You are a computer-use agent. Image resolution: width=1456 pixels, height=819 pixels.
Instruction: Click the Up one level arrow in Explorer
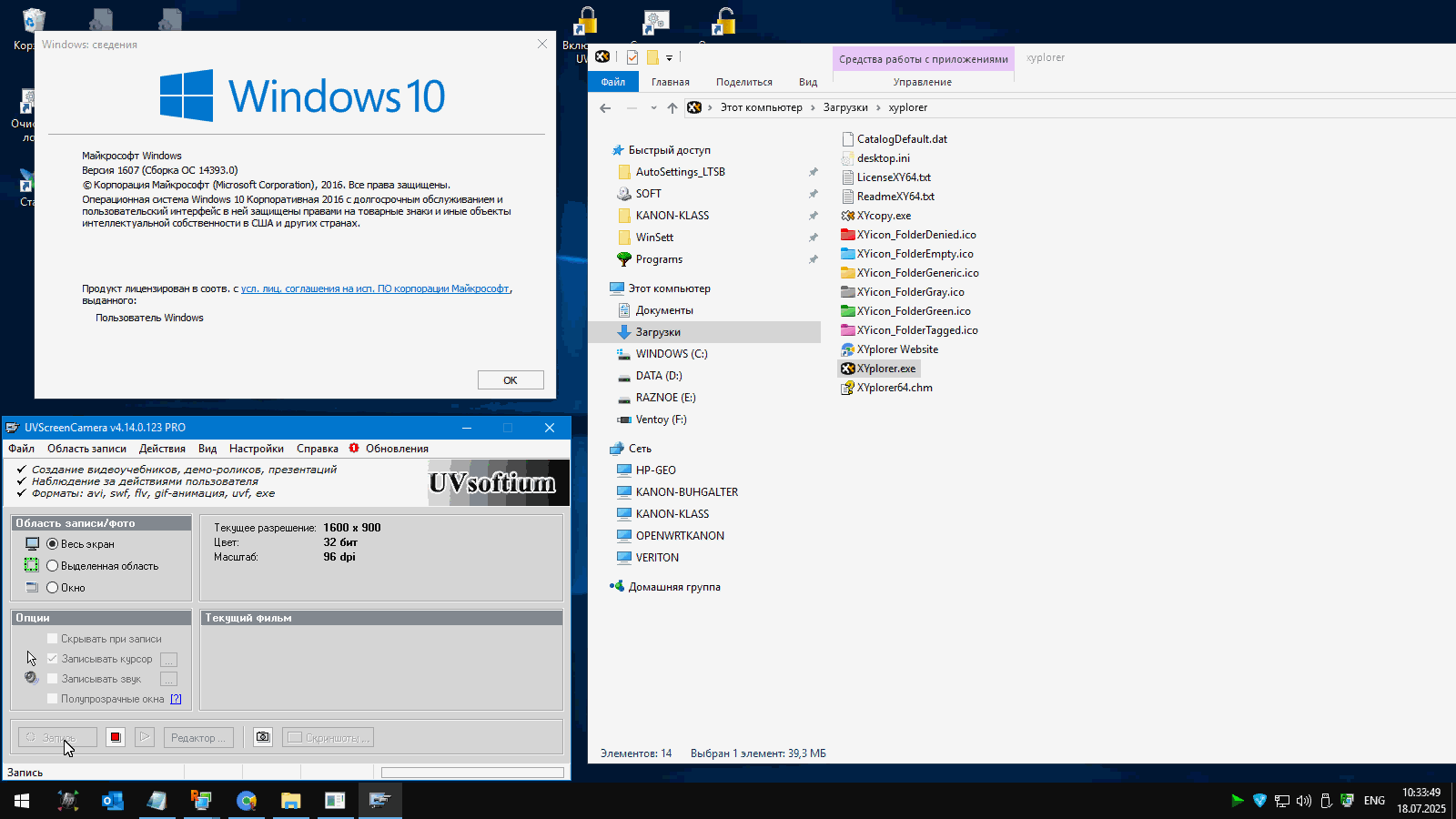point(672,107)
